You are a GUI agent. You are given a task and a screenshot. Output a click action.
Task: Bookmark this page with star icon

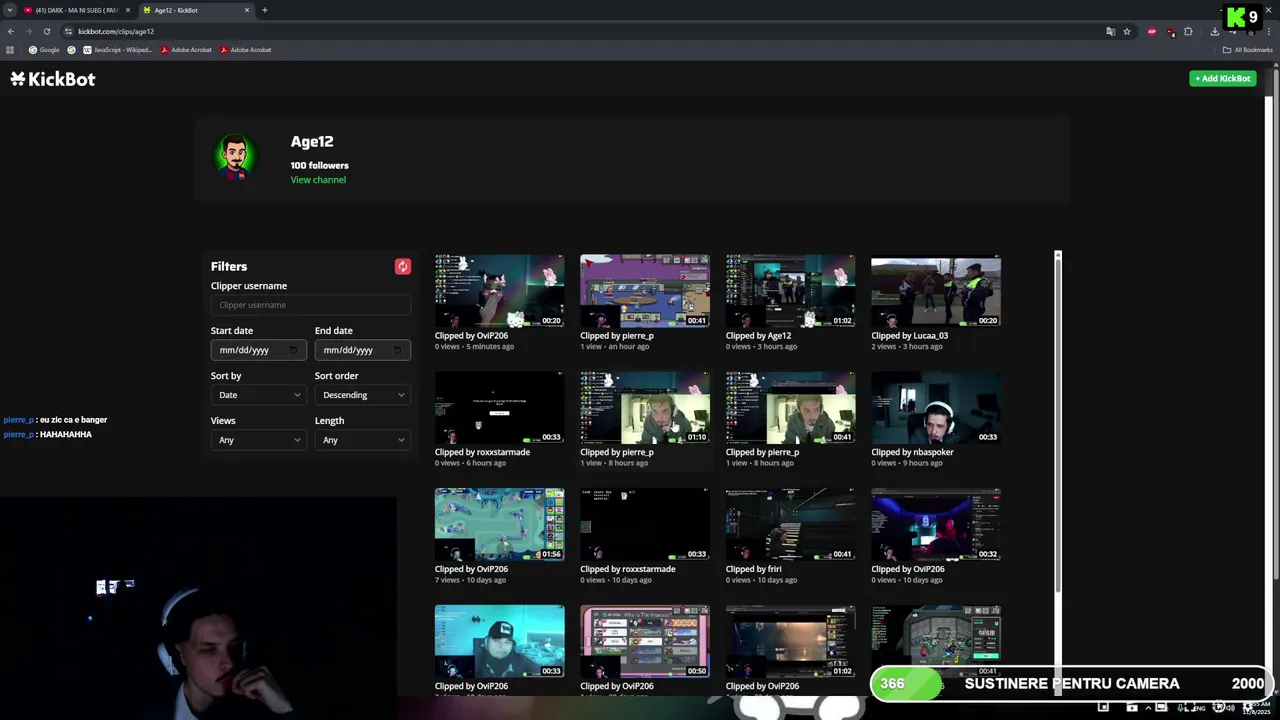point(1127,31)
